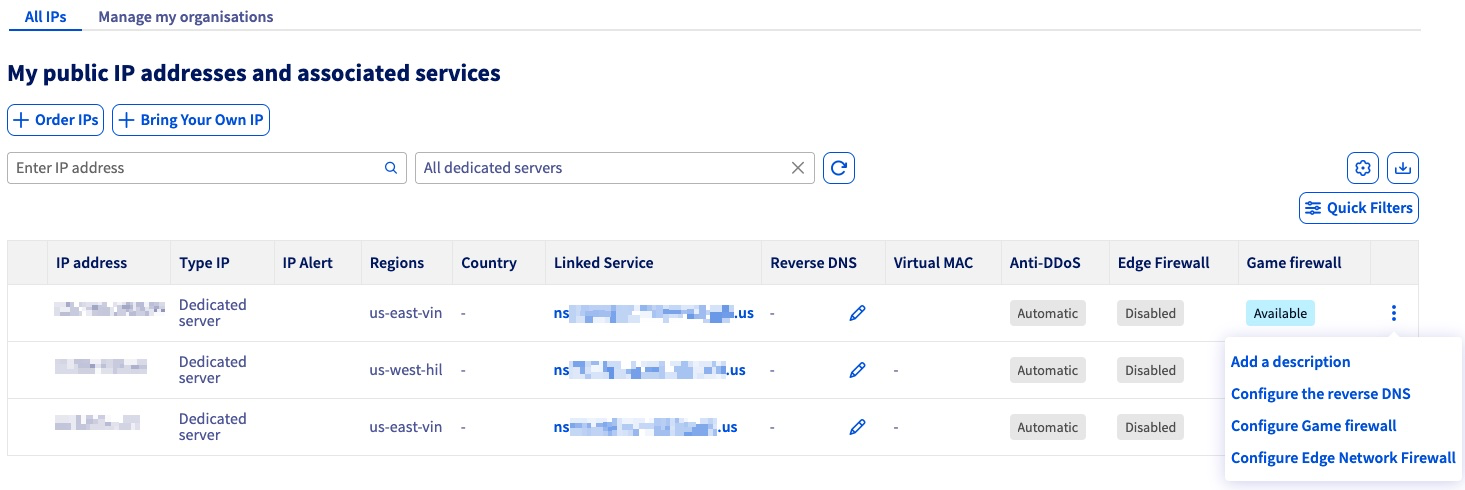Open the Manage my organisations tab
Viewport: 1465px width, 490px height.
pos(186,17)
